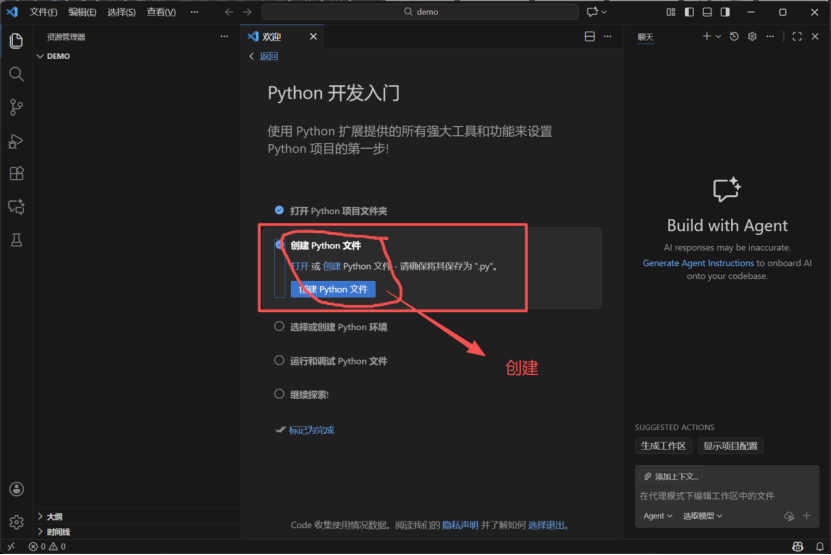This screenshot has height=555, width=831.
Task: Toggle the secondary side bar icon
Action: pos(725,12)
